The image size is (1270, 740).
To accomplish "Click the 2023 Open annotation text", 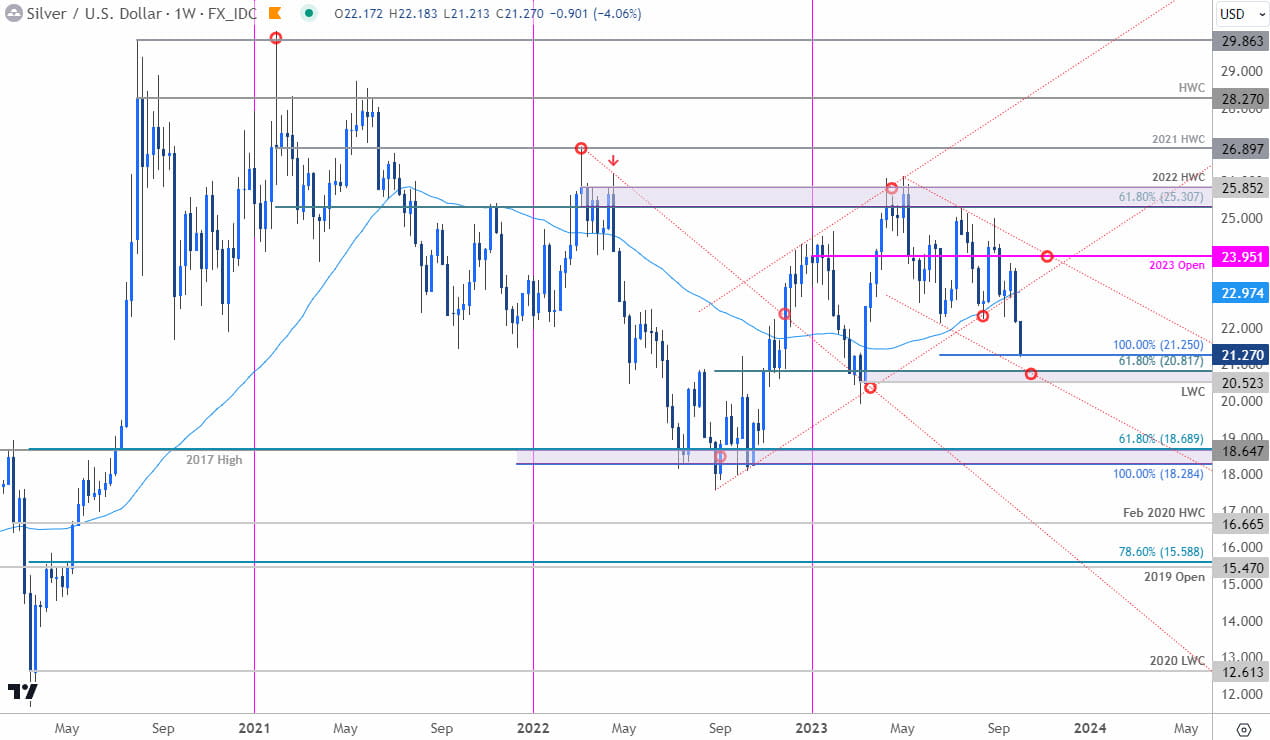I will (1176, 266).
